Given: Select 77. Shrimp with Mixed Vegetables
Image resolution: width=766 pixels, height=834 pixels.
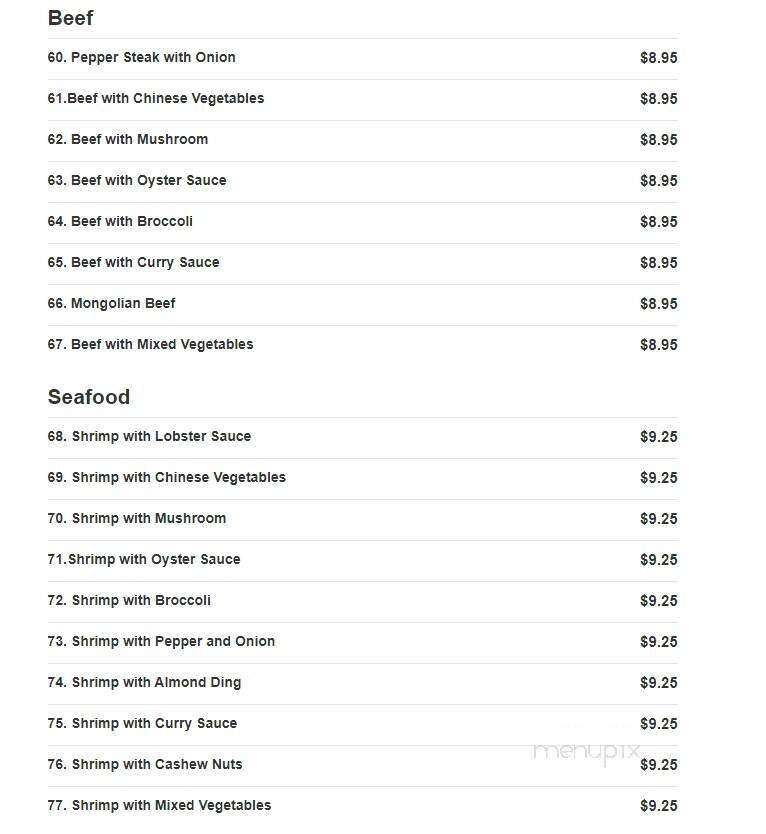Looking at the screenshot, I should point(363,806).
